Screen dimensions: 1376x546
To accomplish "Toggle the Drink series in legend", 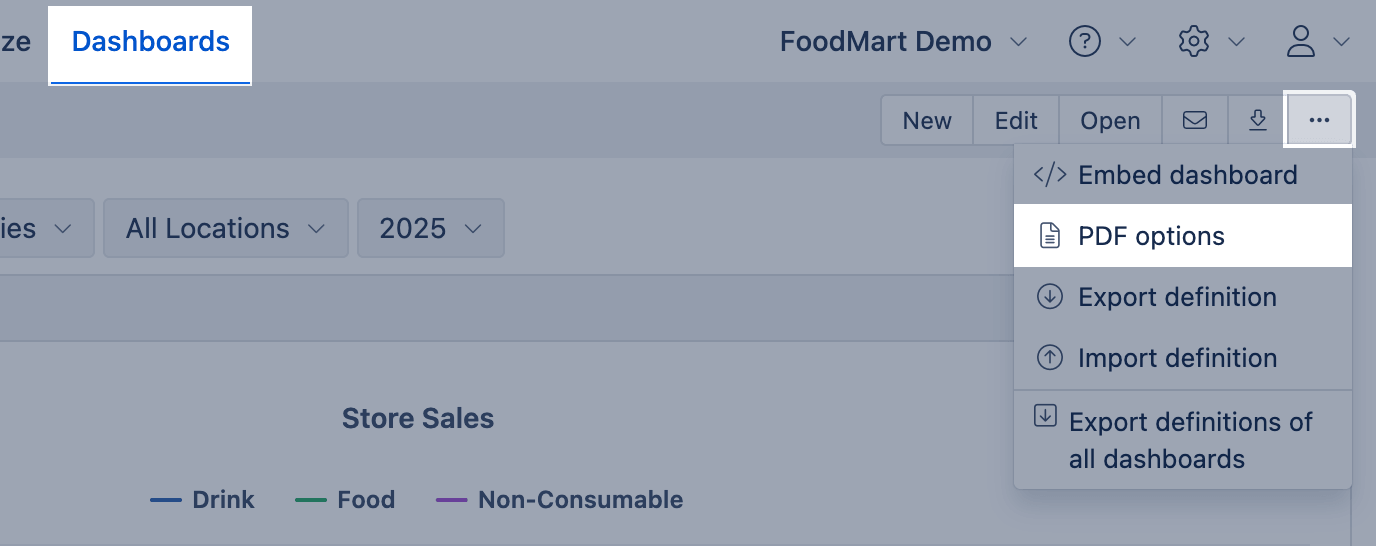I will click(x=202, y=499).
